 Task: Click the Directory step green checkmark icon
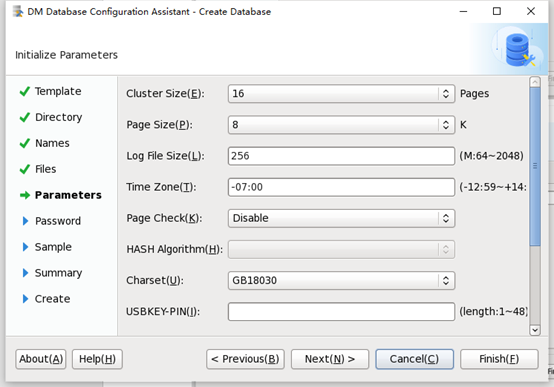25,117
